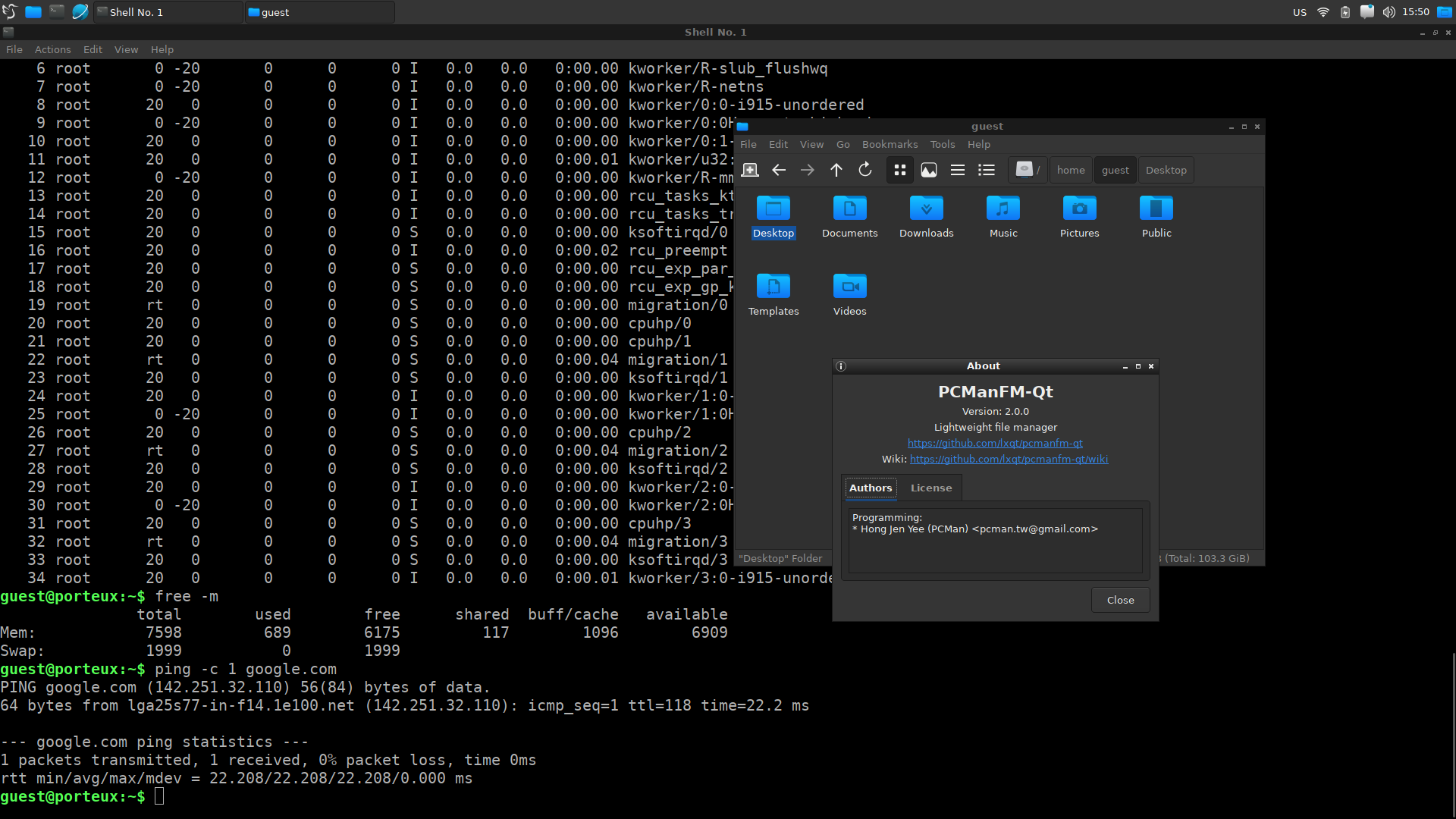Open the pcmanfm-qt wiki link
The image size is (1456, 819).
pyautogui.click(x=1009, y=459)
